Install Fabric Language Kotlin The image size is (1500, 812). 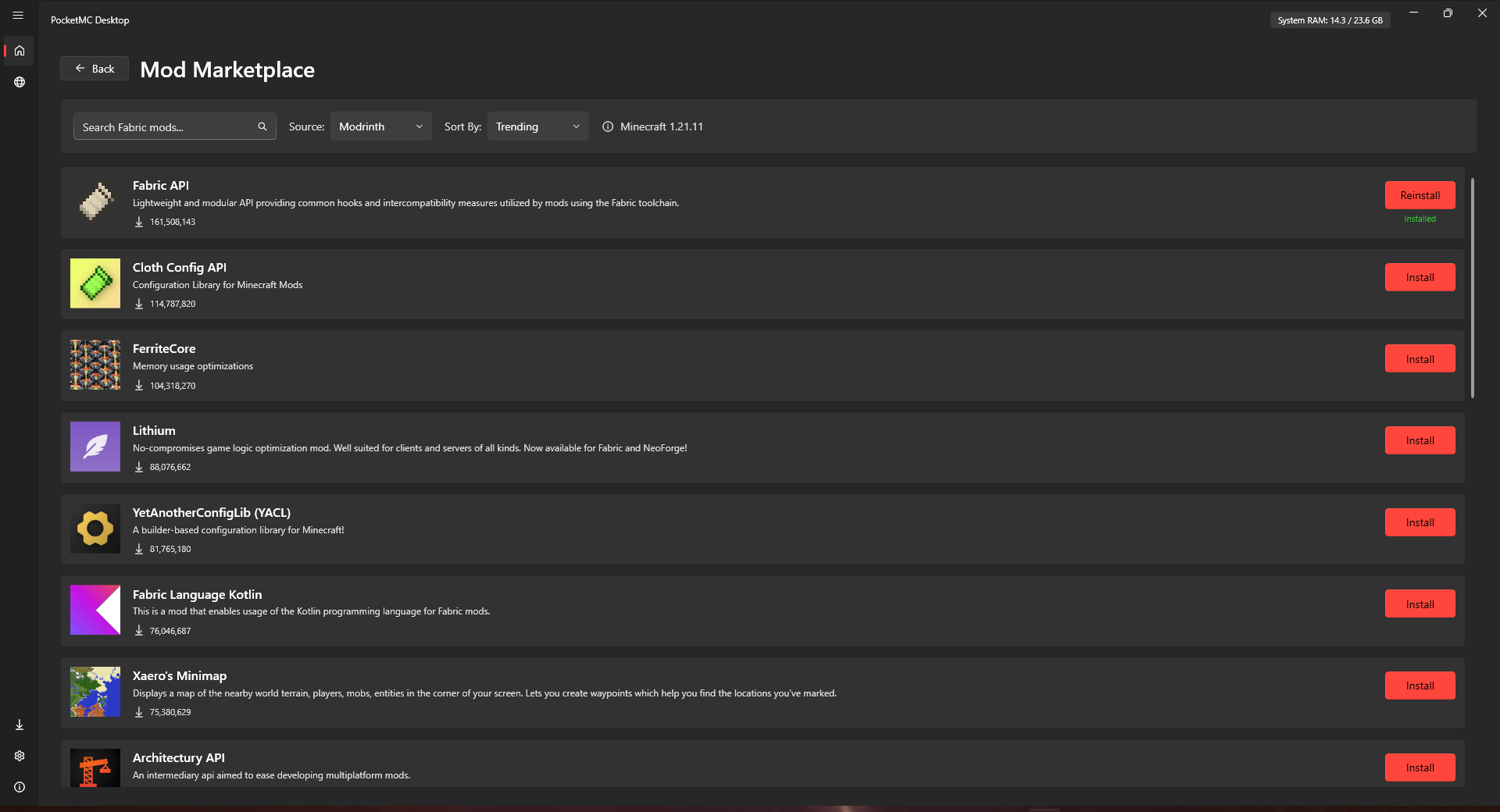1420,604
